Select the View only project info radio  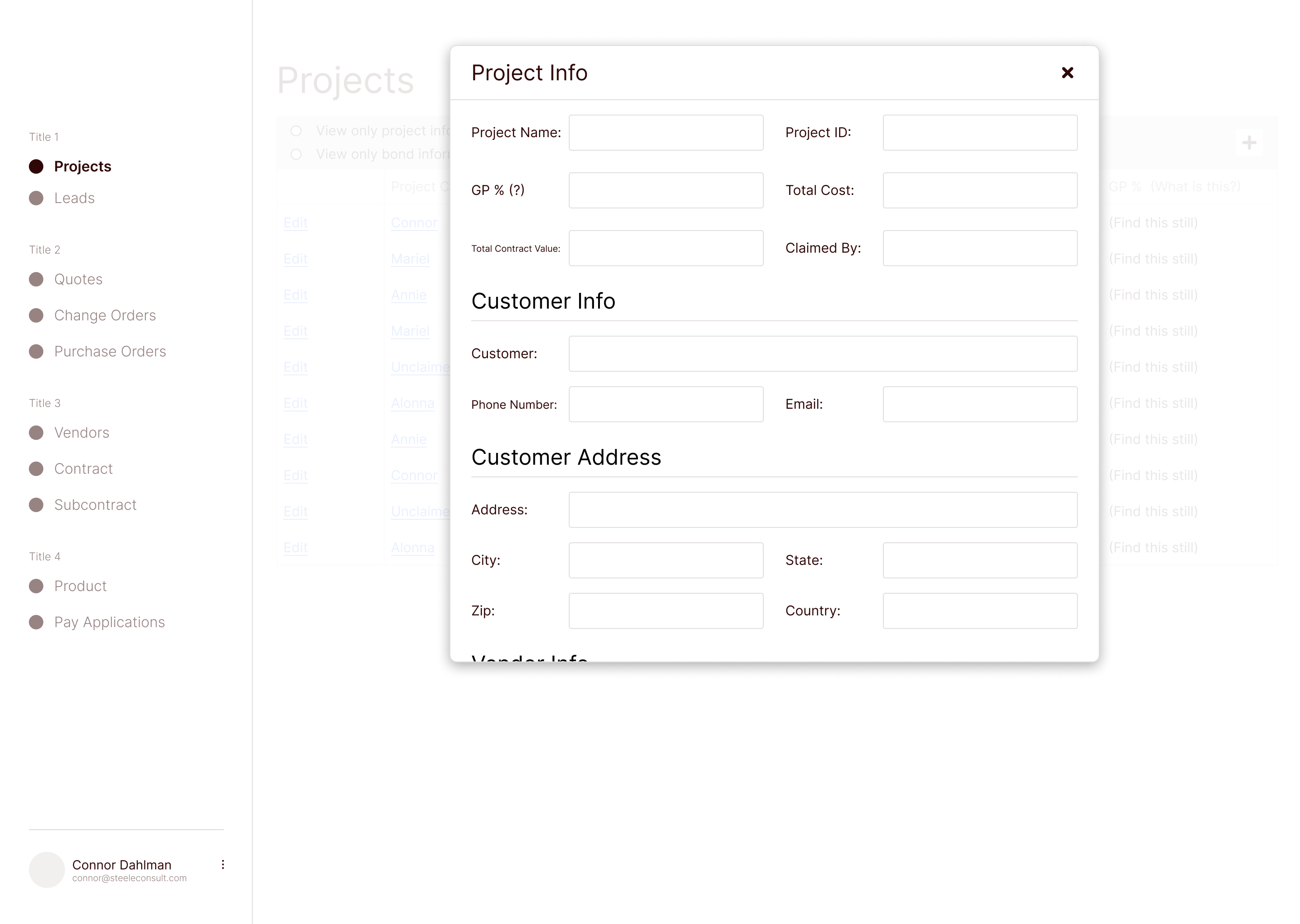296,131
